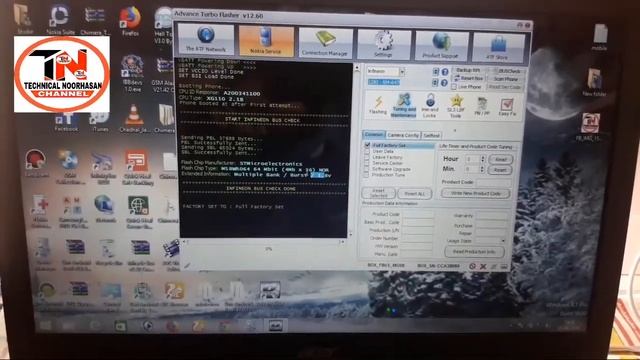Switch to the SelfTest tab
This screenshot has height=360, width=640.
[431, 136]
